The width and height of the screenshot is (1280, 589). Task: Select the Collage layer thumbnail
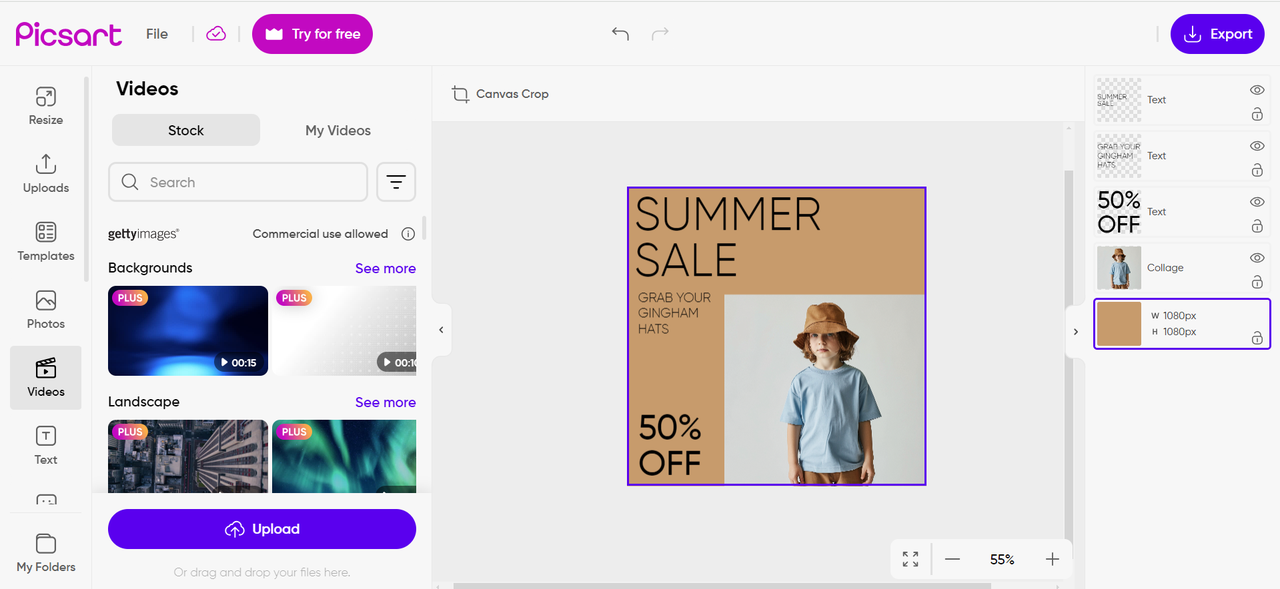tap(1118, 268)
